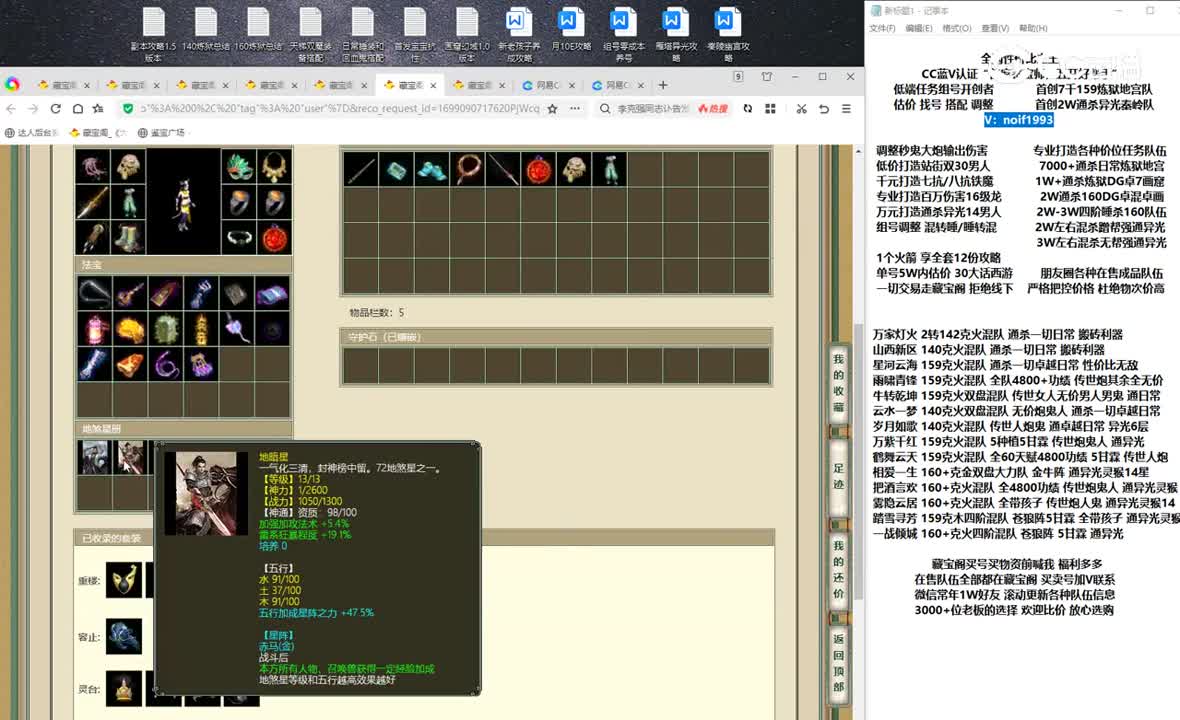Open the browser hamburger menu
The width and height of the screenshot is (1180, 720).
[847, 109]
